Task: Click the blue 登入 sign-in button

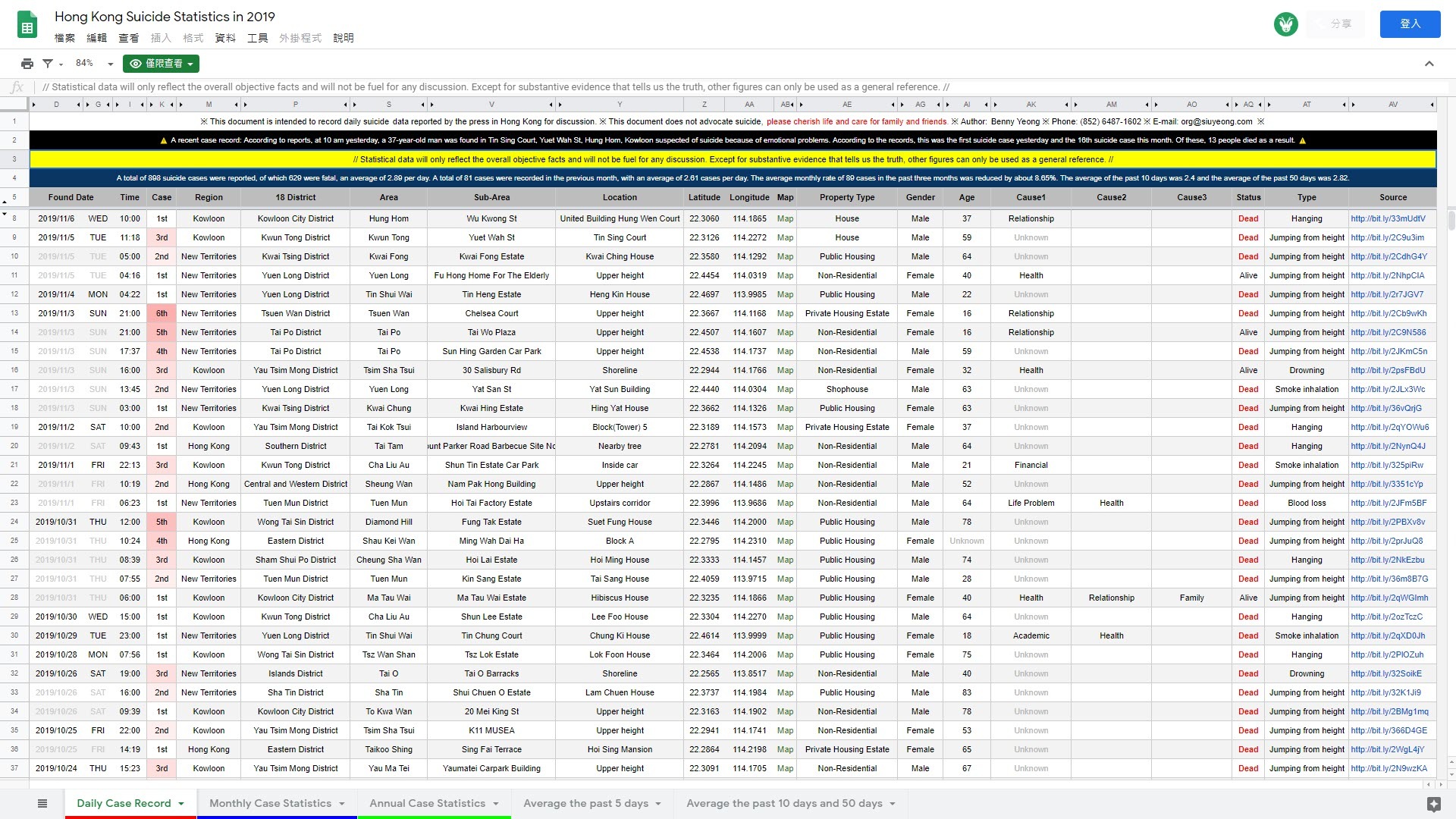Action: tap(1410, 24)
